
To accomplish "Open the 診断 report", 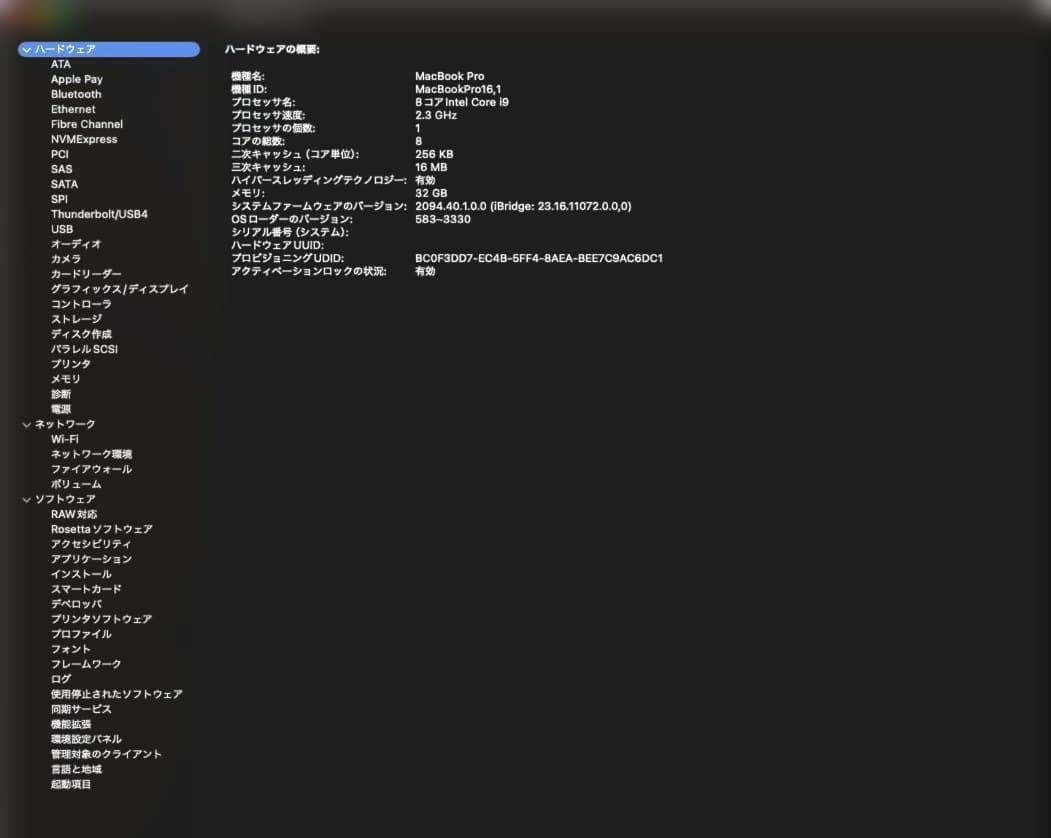I will 61,393.
